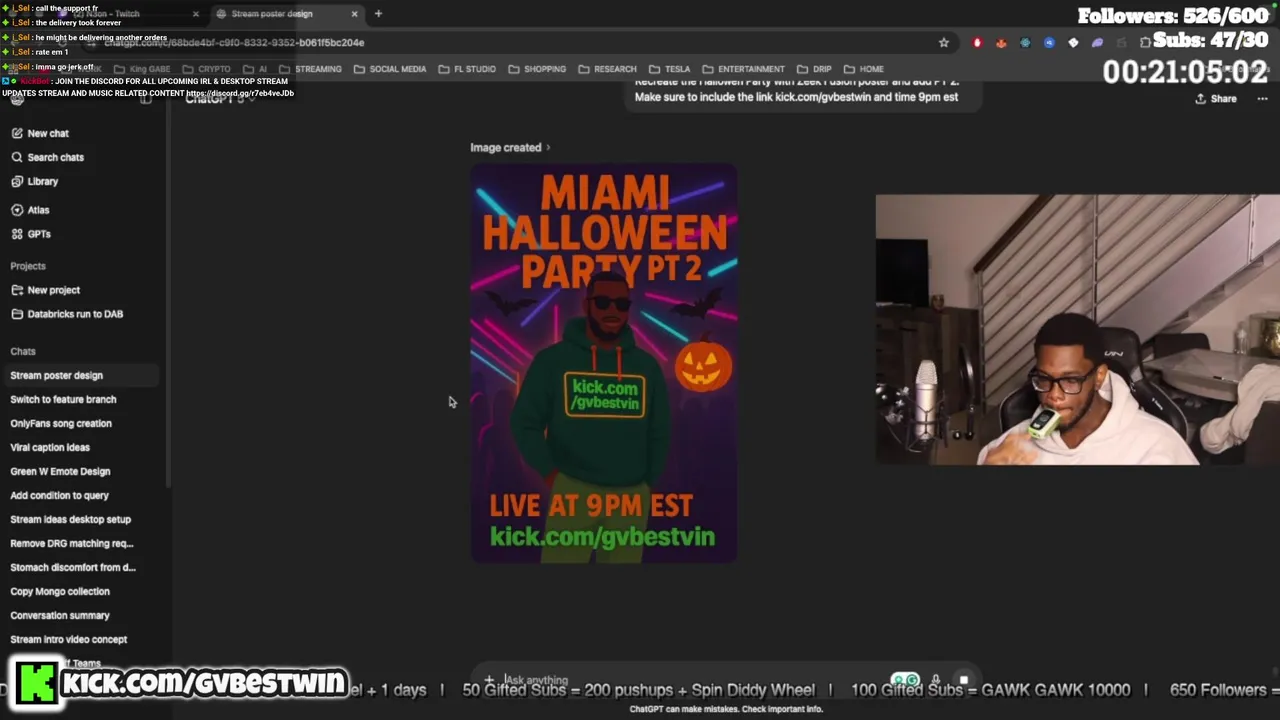
Task: Open the ENTERTAINMENT bookmarks folder
Action: coord(743,69)
